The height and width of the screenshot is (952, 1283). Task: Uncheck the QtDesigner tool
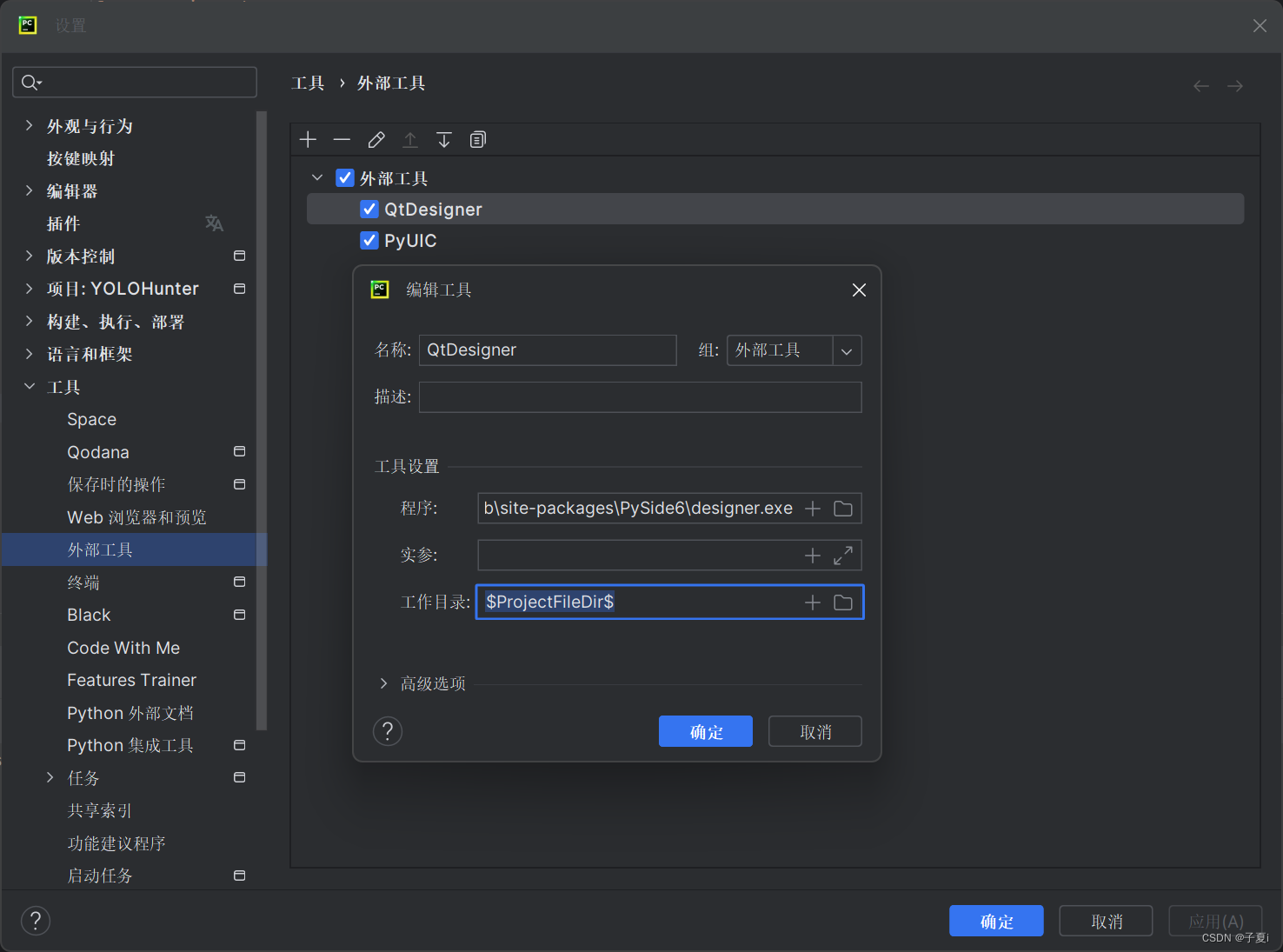point(369,209)
